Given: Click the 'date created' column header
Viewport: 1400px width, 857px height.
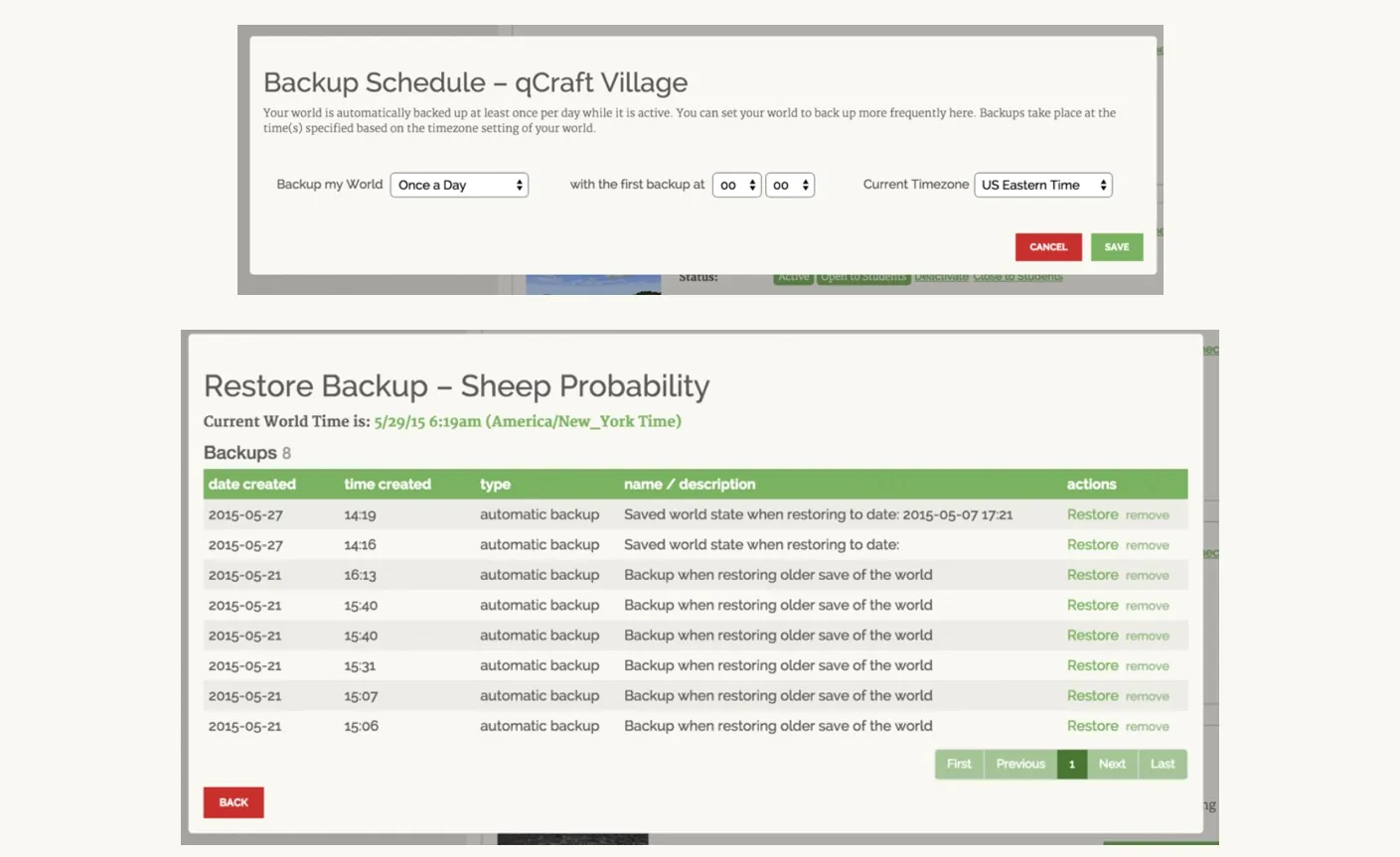Looking at the screenshot, I should pos(252,484).
